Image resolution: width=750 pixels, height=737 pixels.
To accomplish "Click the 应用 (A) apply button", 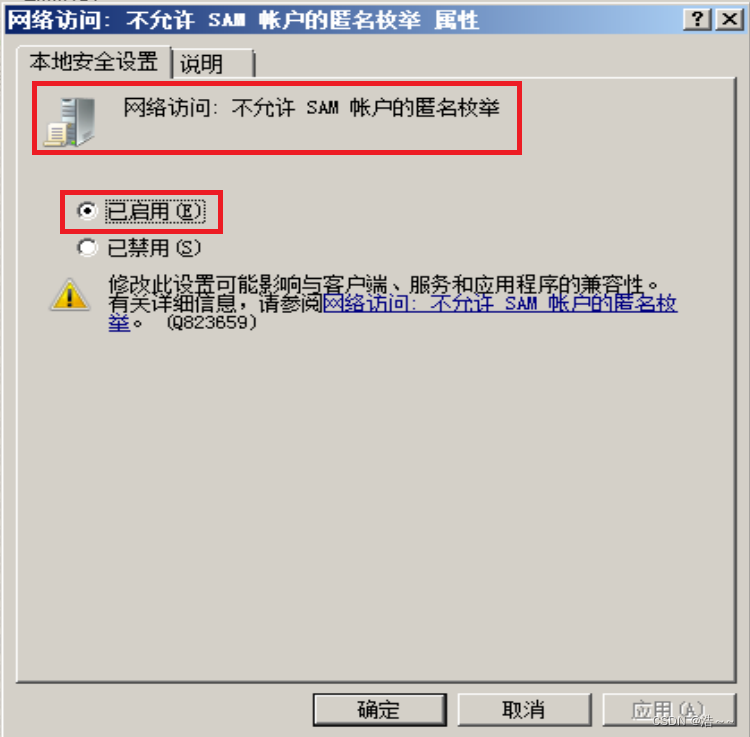I will (669, 710).
